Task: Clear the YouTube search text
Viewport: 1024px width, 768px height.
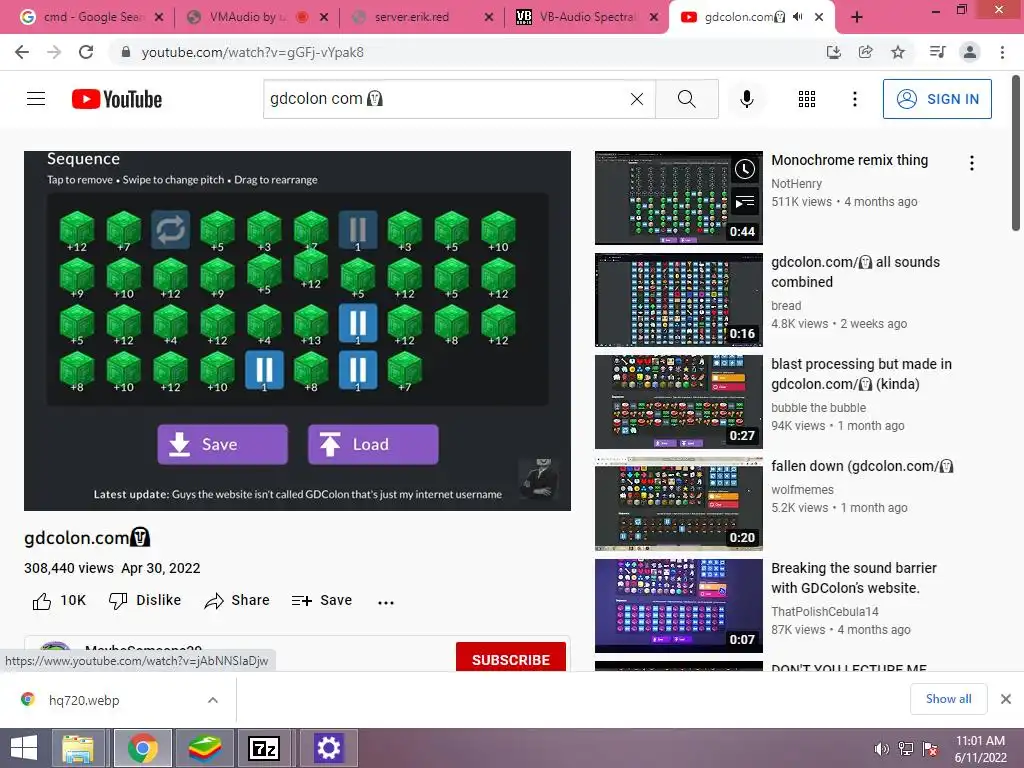Action: [637, 99]
